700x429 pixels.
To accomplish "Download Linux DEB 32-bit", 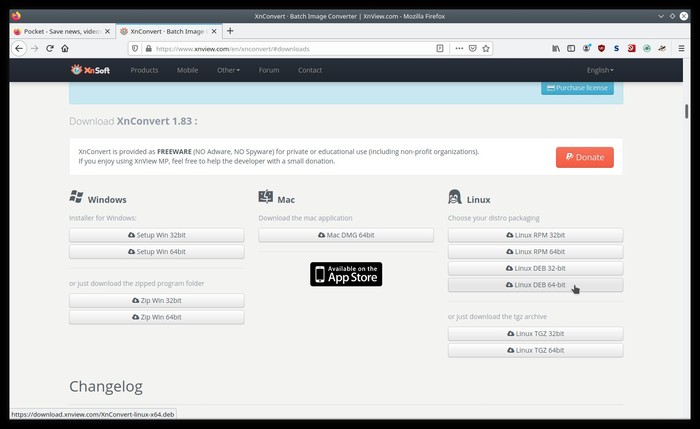I will pyautogui.click(x=535, y=268).
